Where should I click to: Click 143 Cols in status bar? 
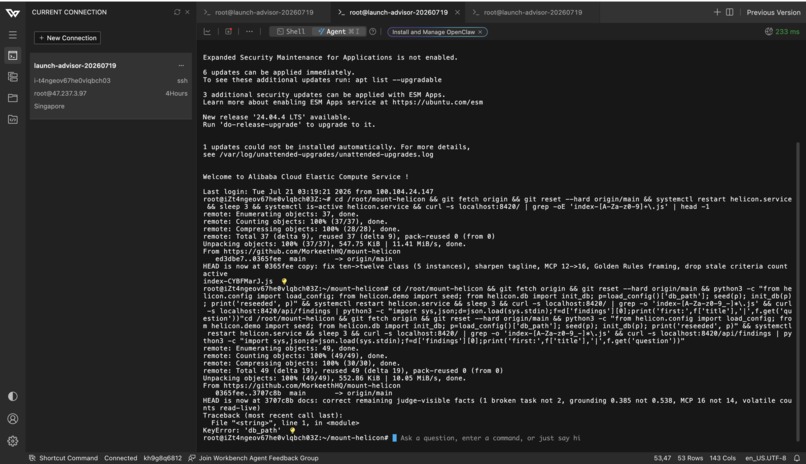pyautogui.click(x=723, y=458)
